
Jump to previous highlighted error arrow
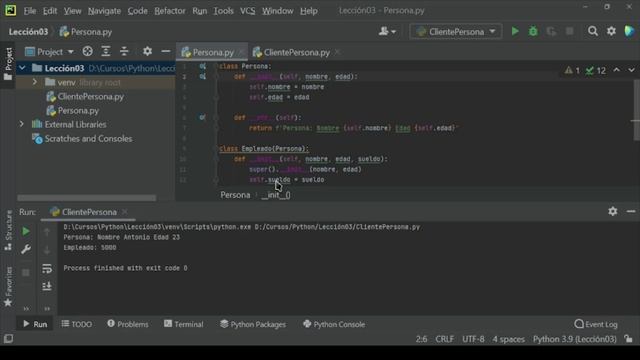616,70
